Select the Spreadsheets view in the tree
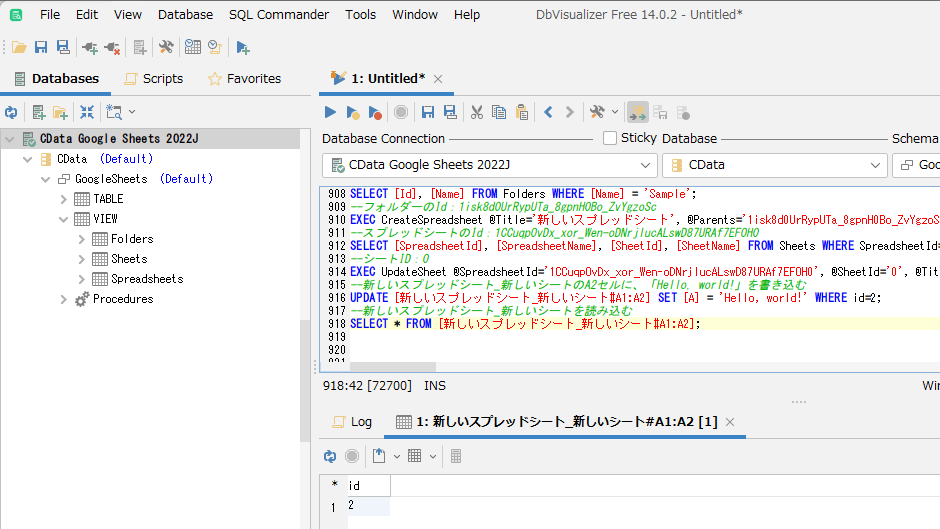940x529 pixels. (x=146, y=279)
